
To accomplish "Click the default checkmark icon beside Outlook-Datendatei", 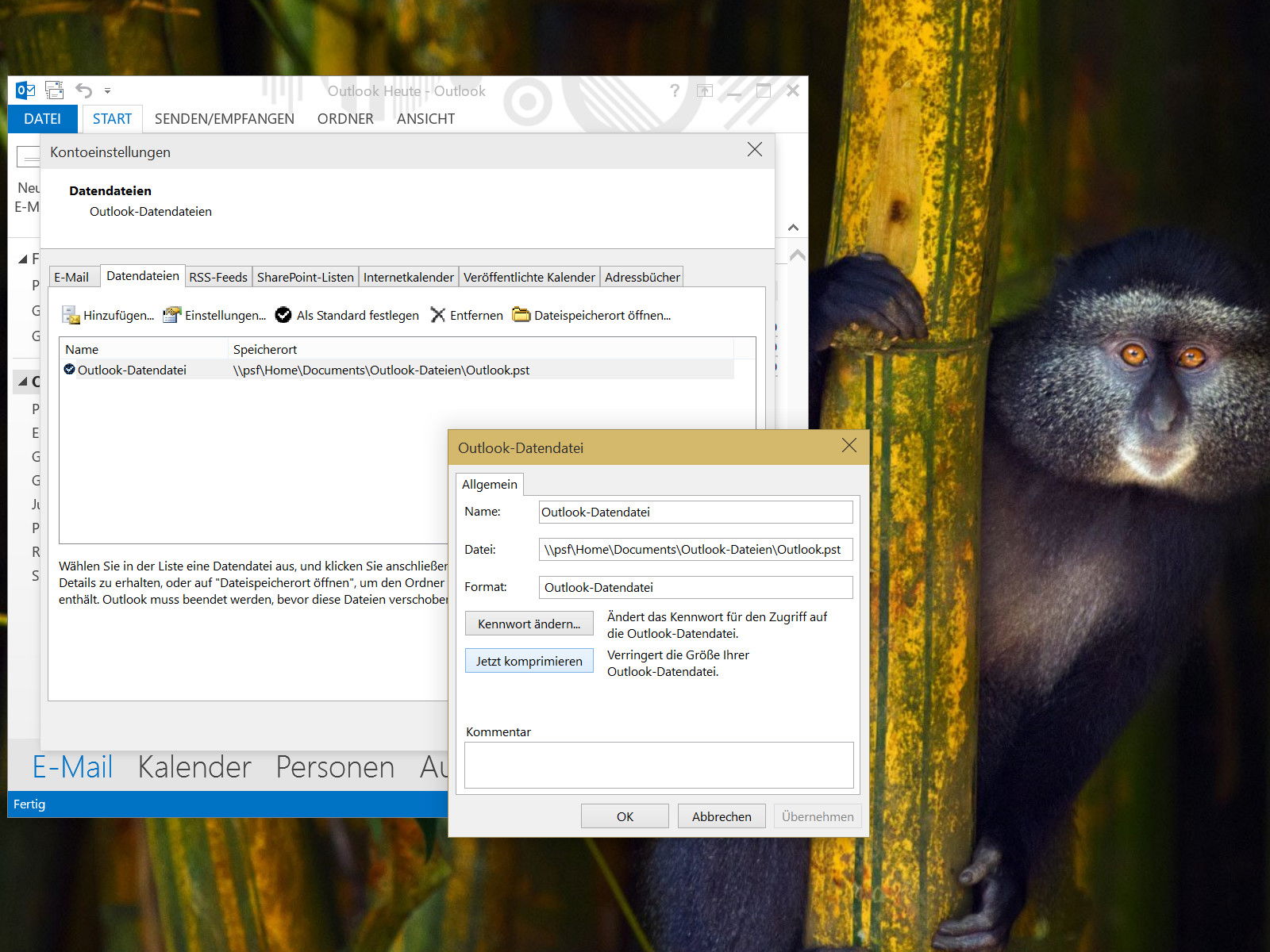I will [70, 369].
